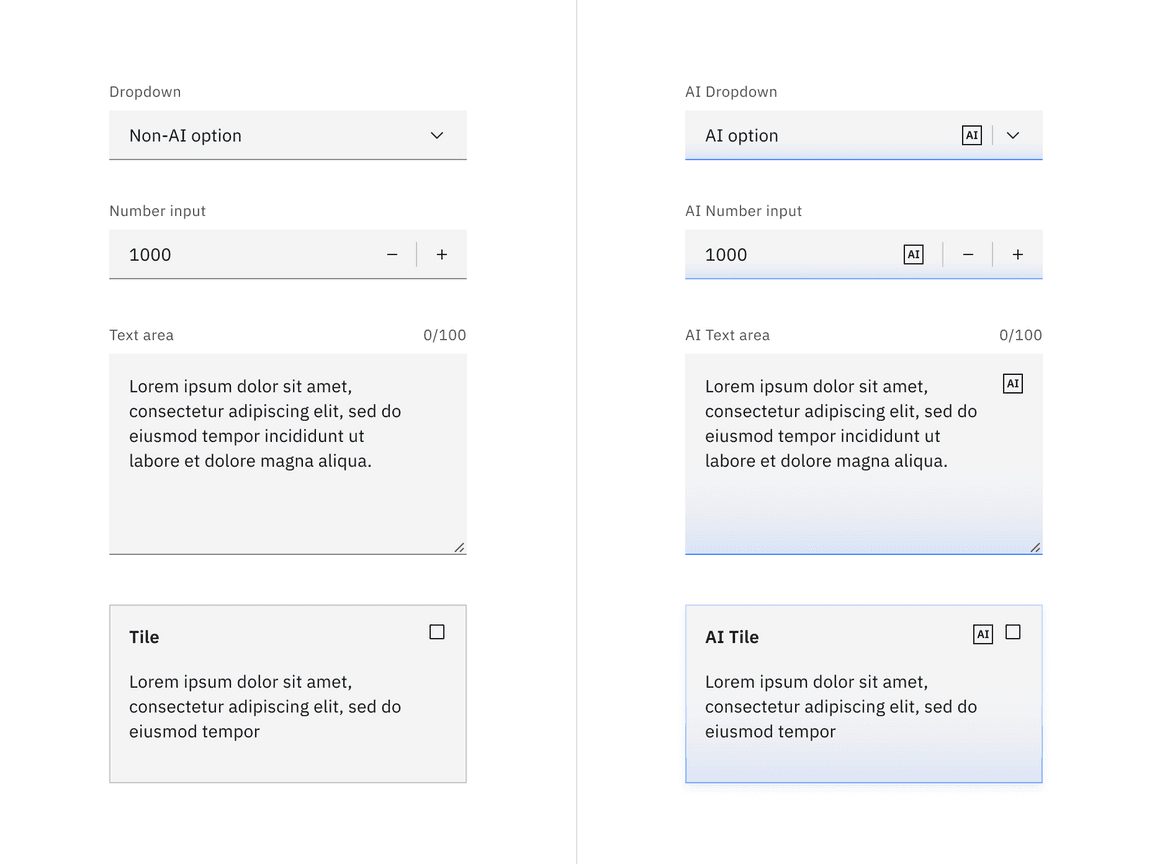Click the 0/100 counter above AI Text area
The image size is (1152, 864).
point(1020,335)
